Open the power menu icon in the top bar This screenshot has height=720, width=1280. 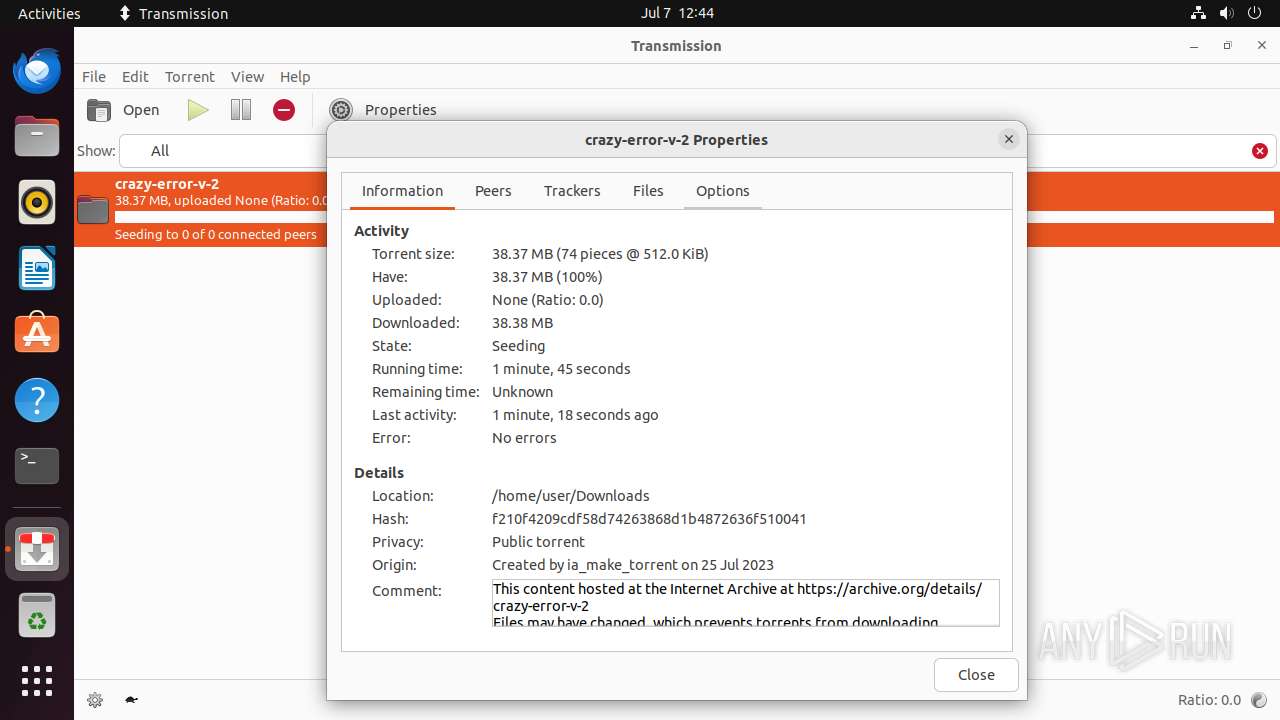[1255, 13]
